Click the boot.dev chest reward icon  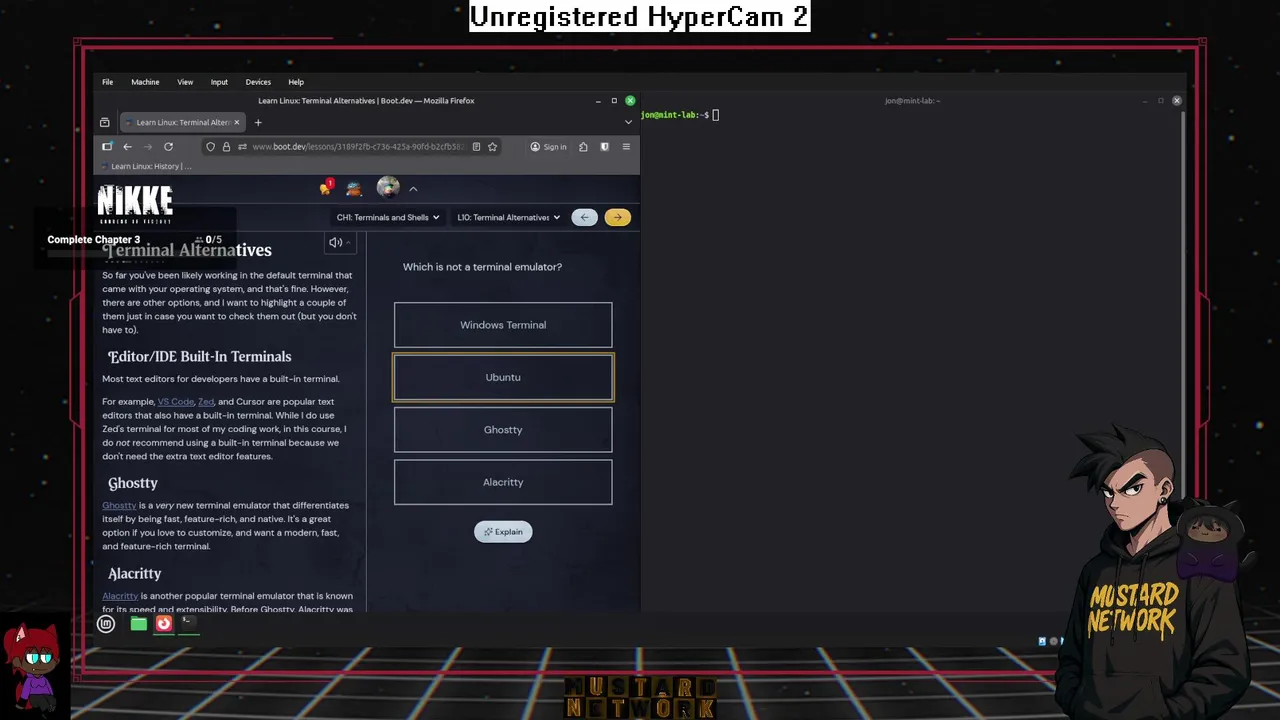pyautogui.click(x=354, y=188)
